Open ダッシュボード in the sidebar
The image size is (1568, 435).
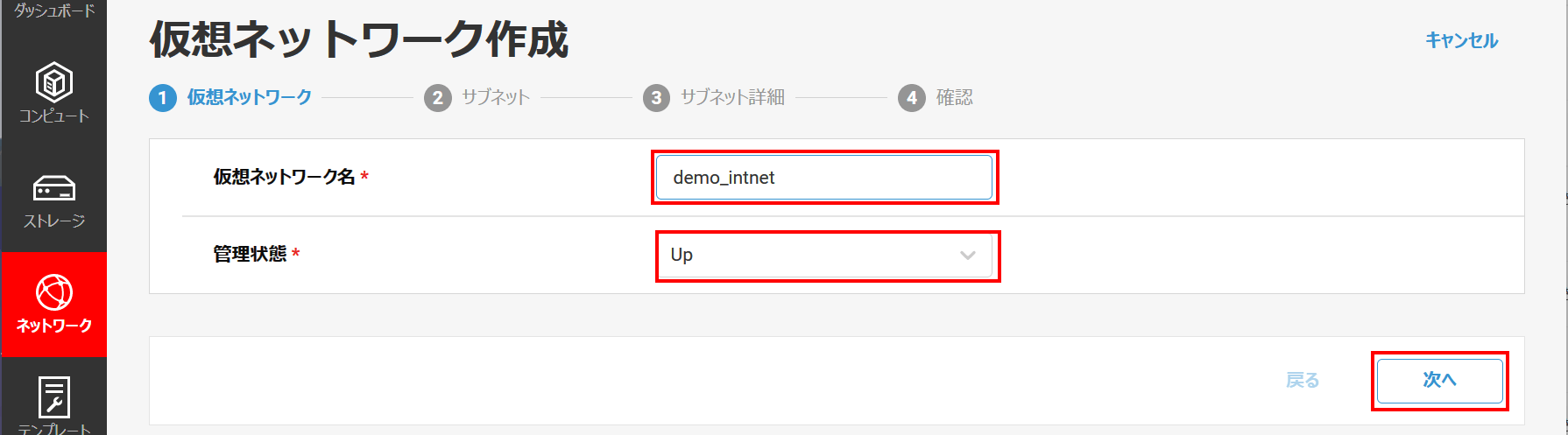pos(53,11)
